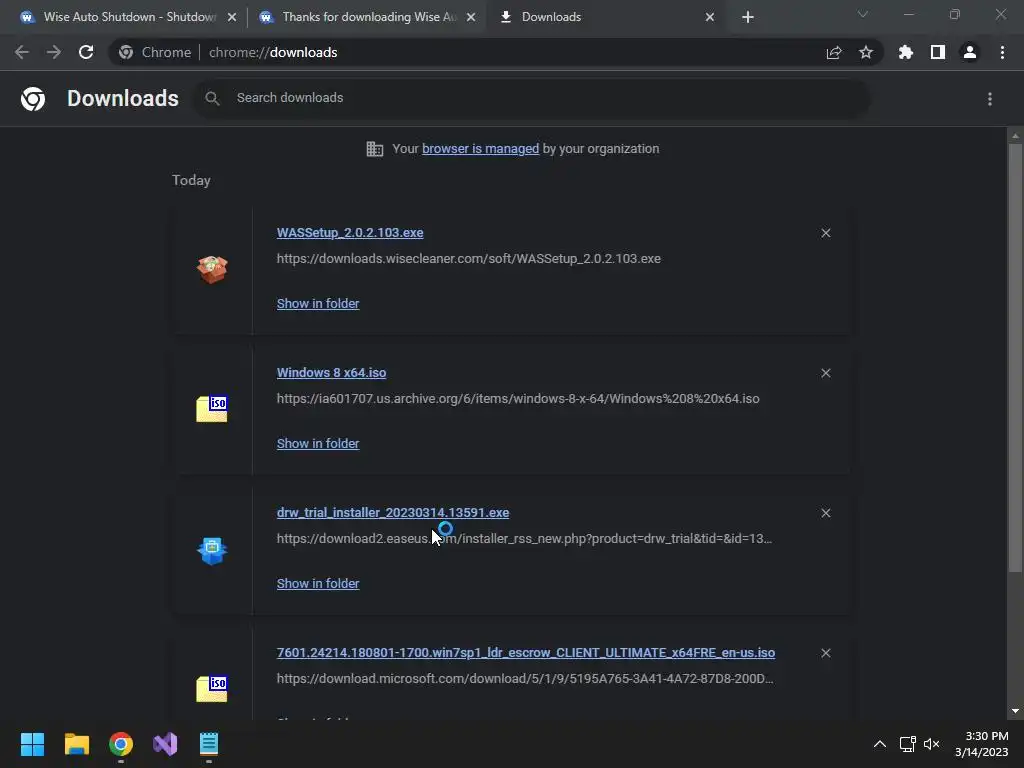1024x768 pixels.
Task: Bookmark this page with the star icon
Action: pos(866,52)
